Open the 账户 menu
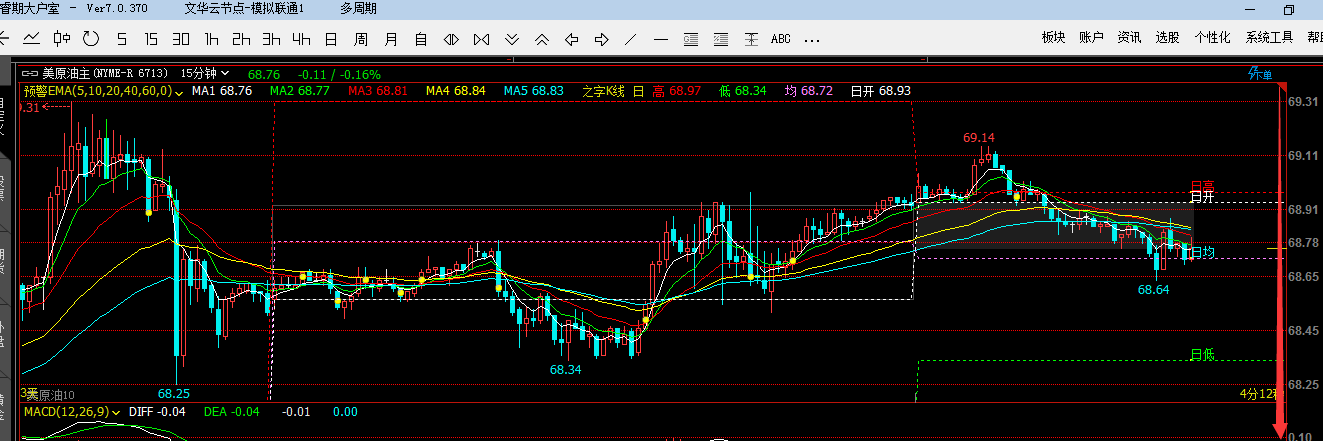1323x441 pixels. point(1091,38)
